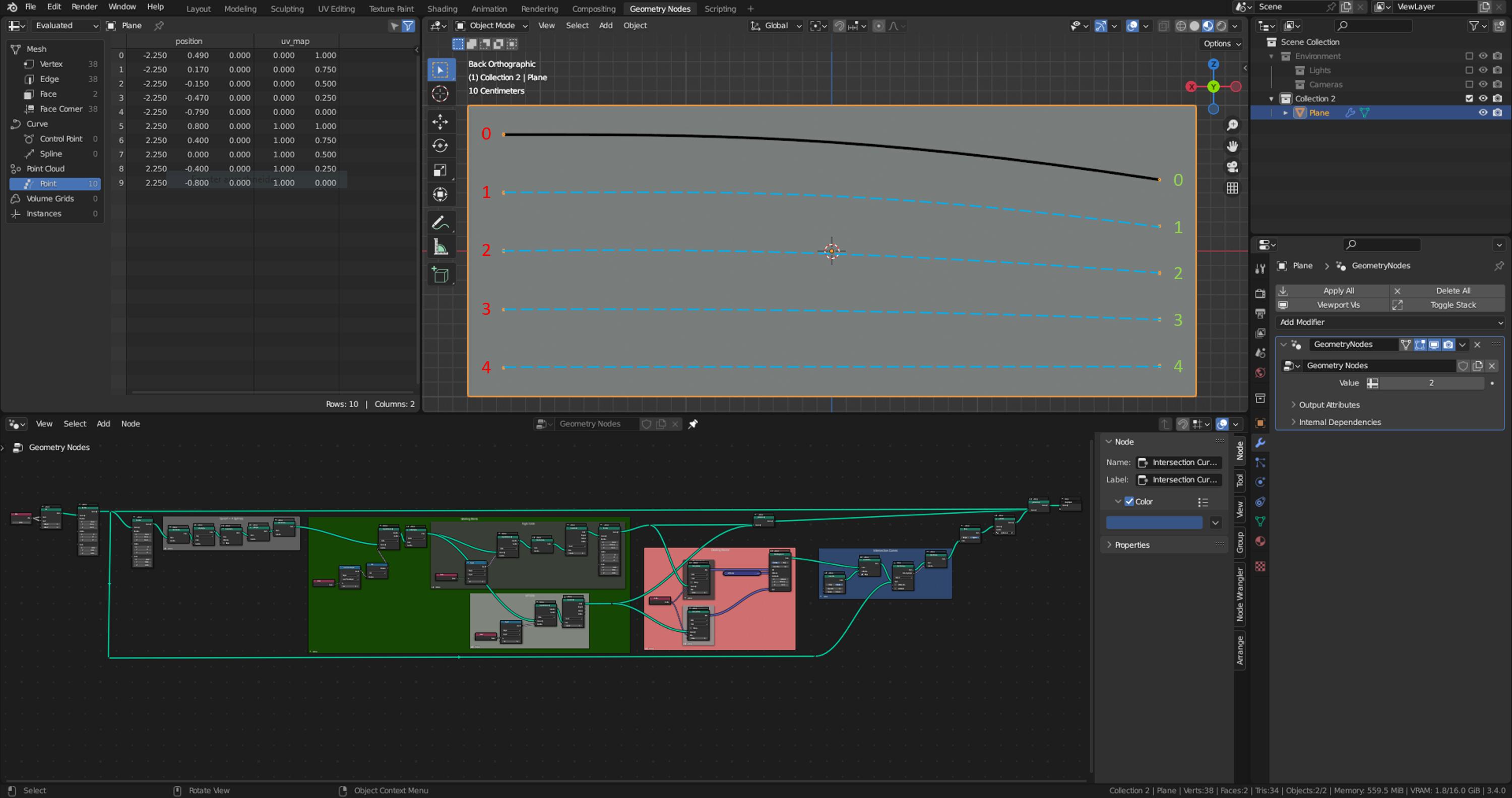Select the Scale tool

[x=439, y=170]
